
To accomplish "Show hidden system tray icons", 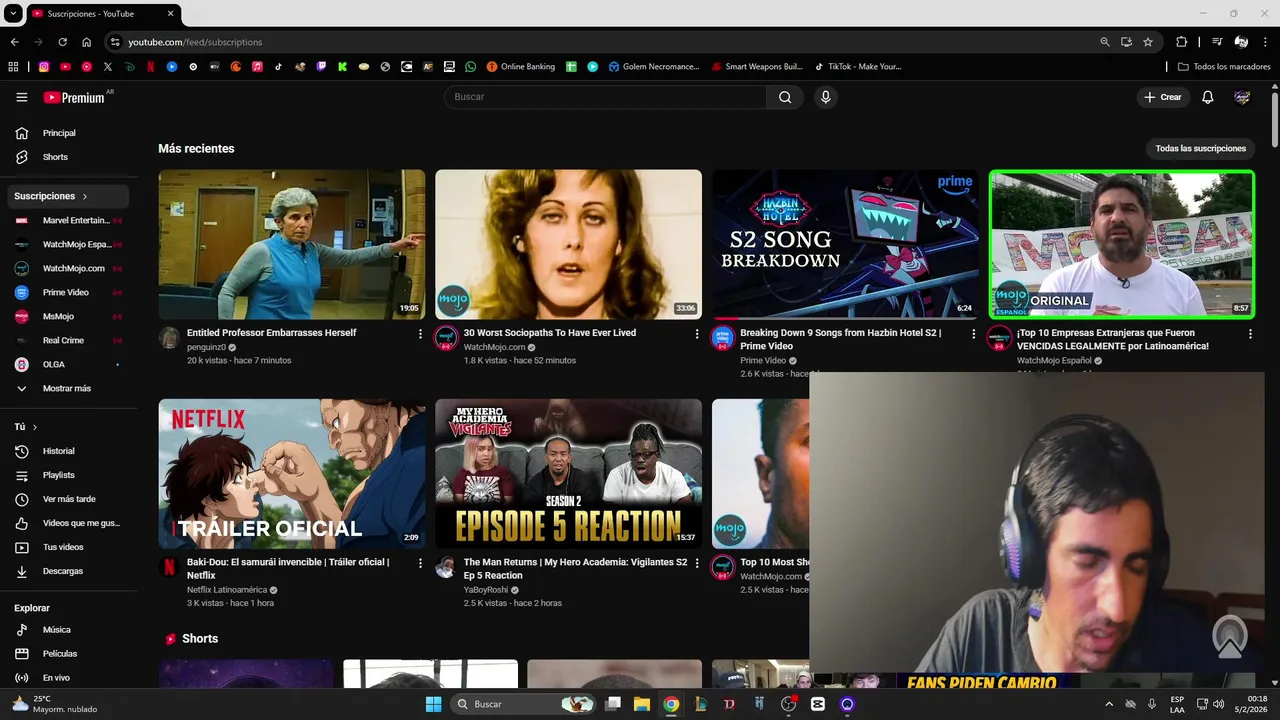I will click(x=1108, y=704).
